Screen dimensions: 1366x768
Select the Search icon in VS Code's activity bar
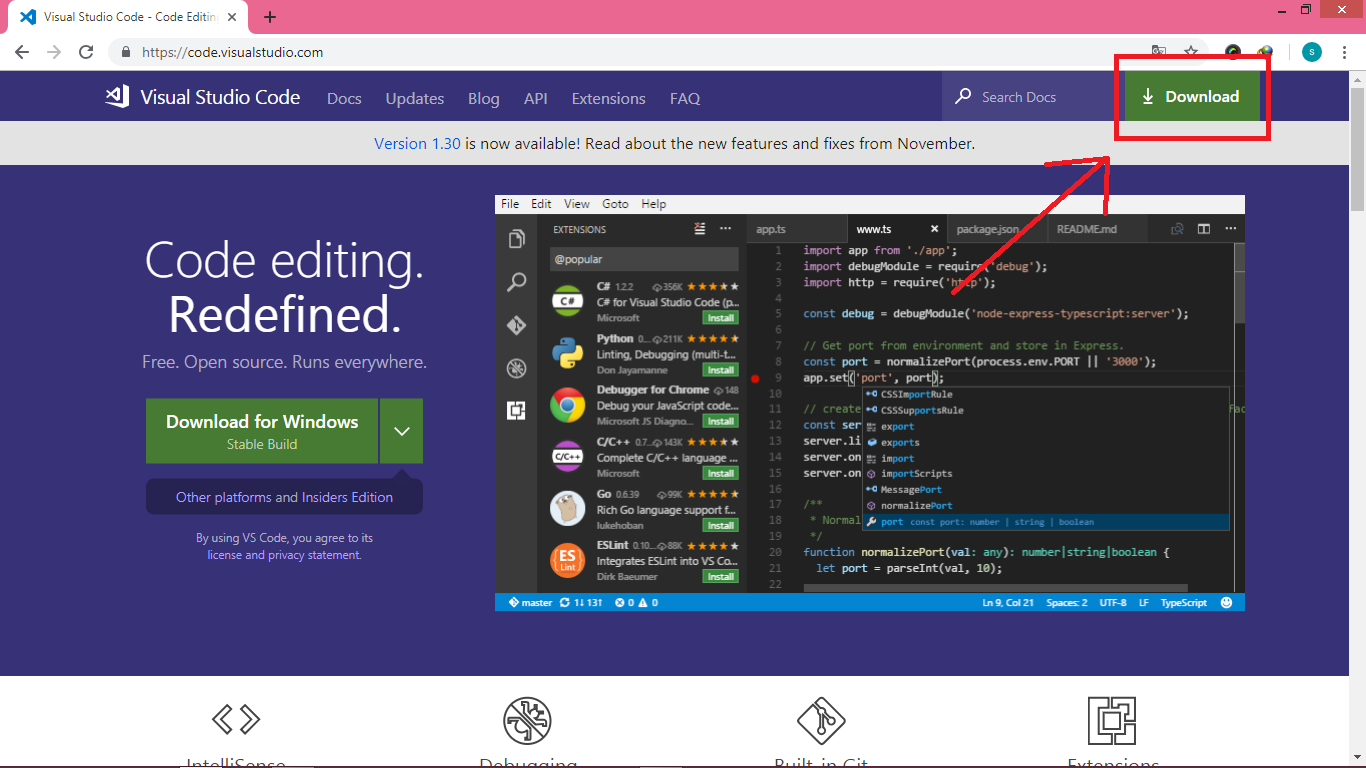(x=516, y=280)
